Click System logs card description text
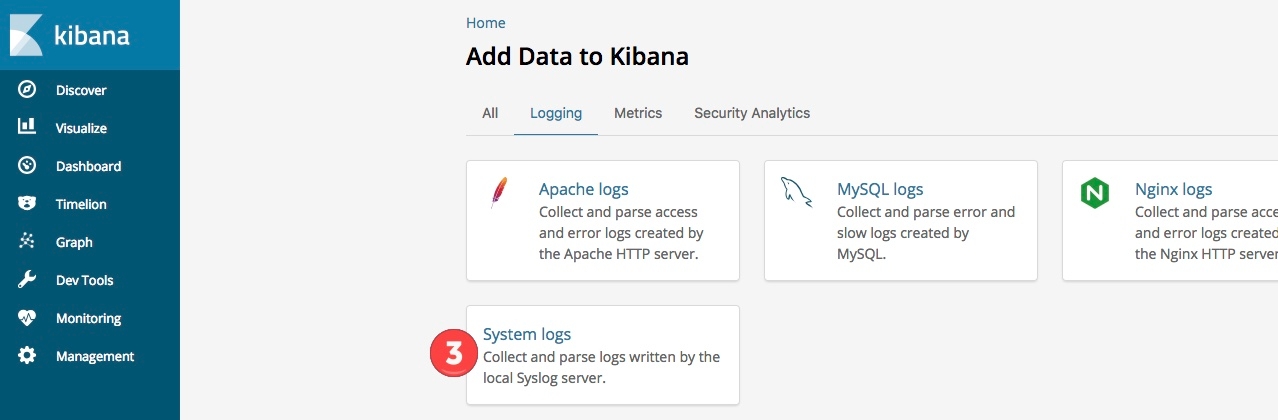 tap(601, 368)
